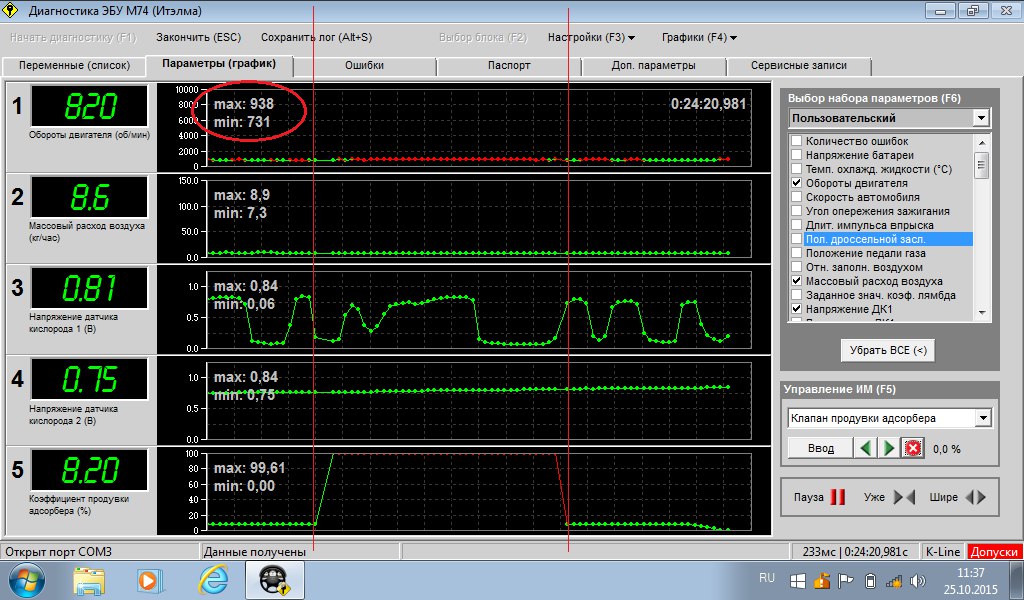Click the green right arrow for actuator control
Screen dimensions: 1024x600
coord(889,448)
